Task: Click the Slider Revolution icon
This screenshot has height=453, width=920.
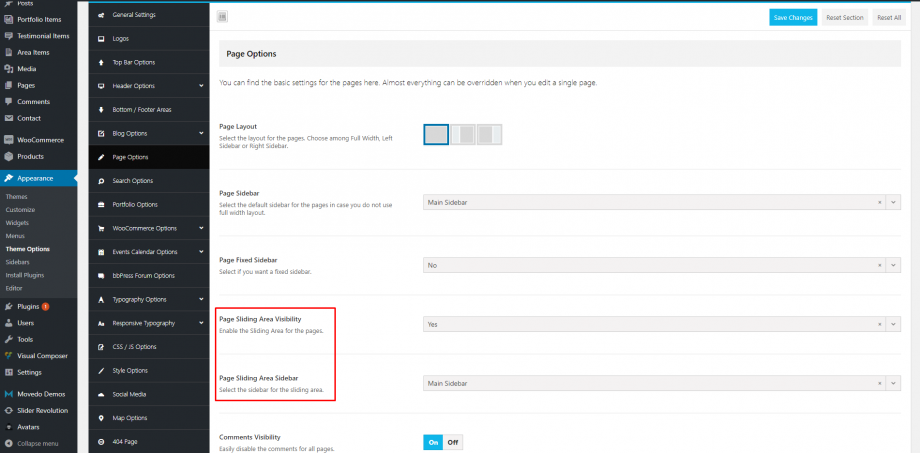Action: click(8, 410)
